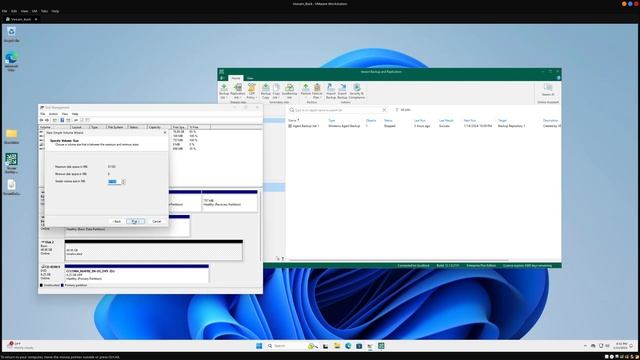Screen dimensions: 640x360
Task: Click Failover Plan icon in Veeam ribbon
Action: click(317, 91)
